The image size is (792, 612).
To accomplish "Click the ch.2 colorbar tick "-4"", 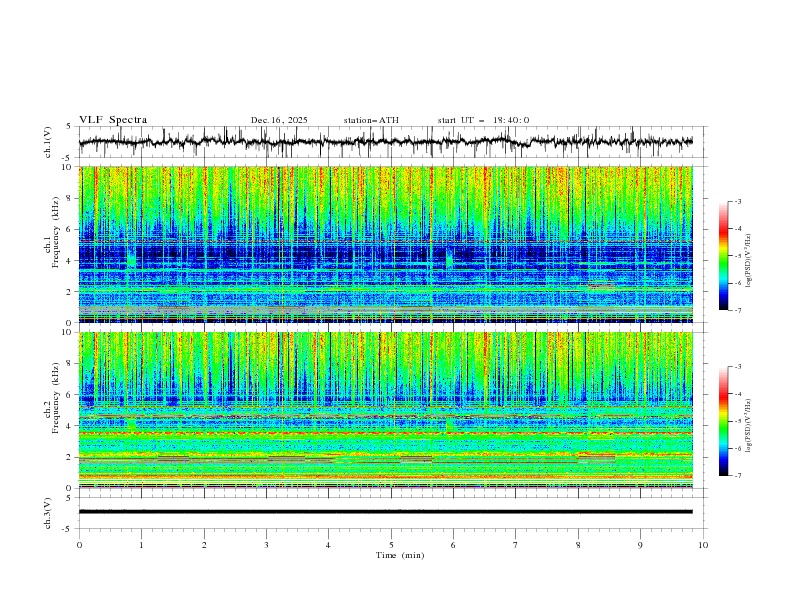I will (x=737, y=394).
